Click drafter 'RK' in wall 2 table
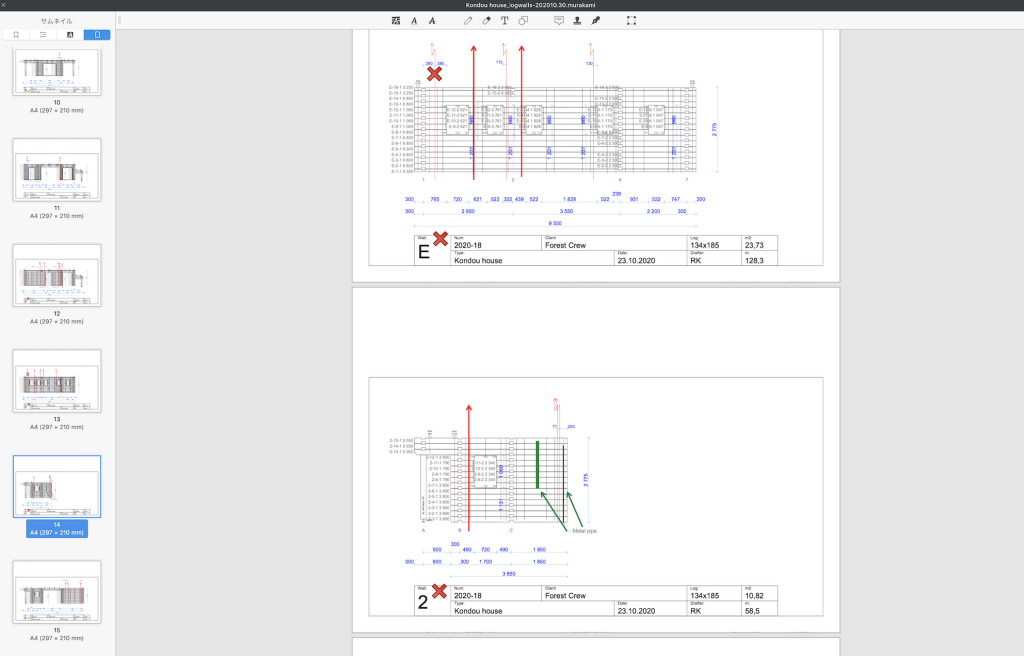Image resolution: width=1024 pixels, height=656 pixels. (696, 611)
